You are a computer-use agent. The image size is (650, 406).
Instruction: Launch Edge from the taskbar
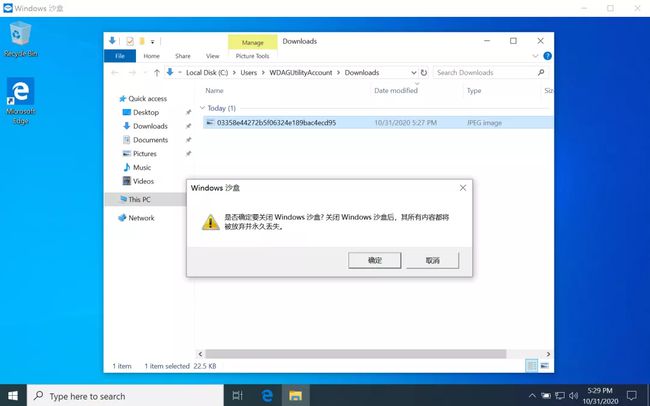pos(267,396)
